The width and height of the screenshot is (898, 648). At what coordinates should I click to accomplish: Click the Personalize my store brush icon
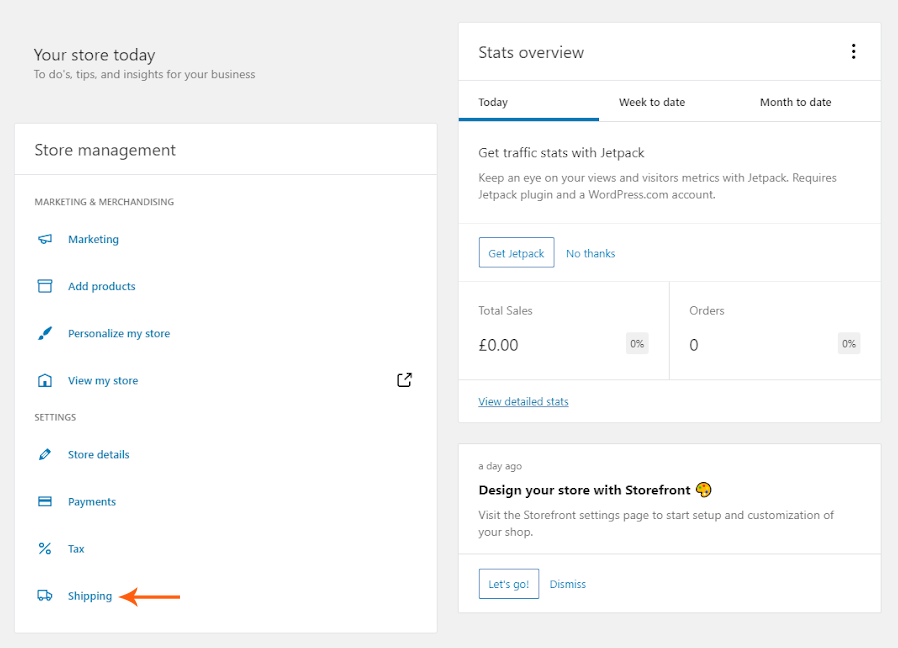(x=44, y=334)
